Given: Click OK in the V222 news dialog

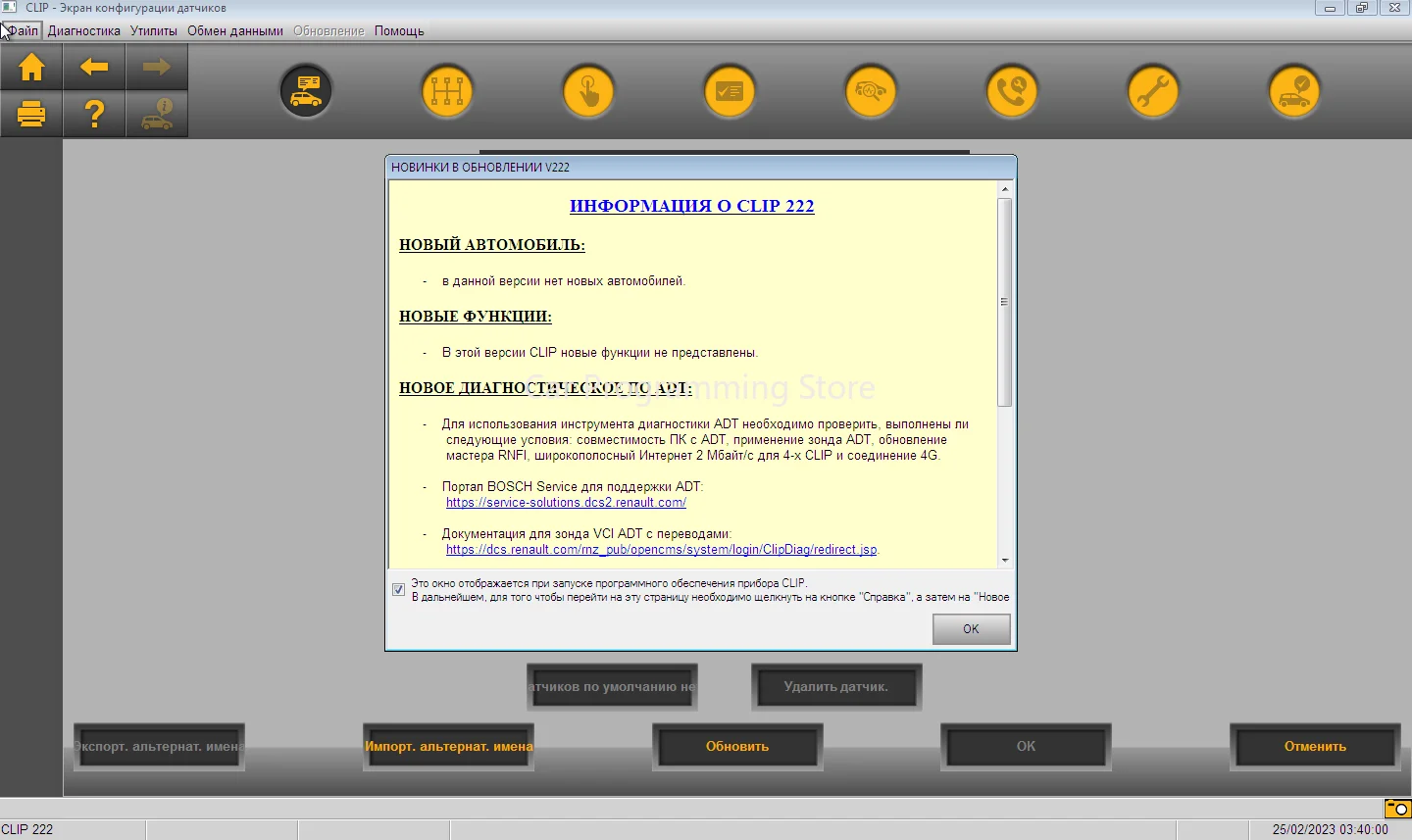Looking at the screenshot, I should pos(971,629).
